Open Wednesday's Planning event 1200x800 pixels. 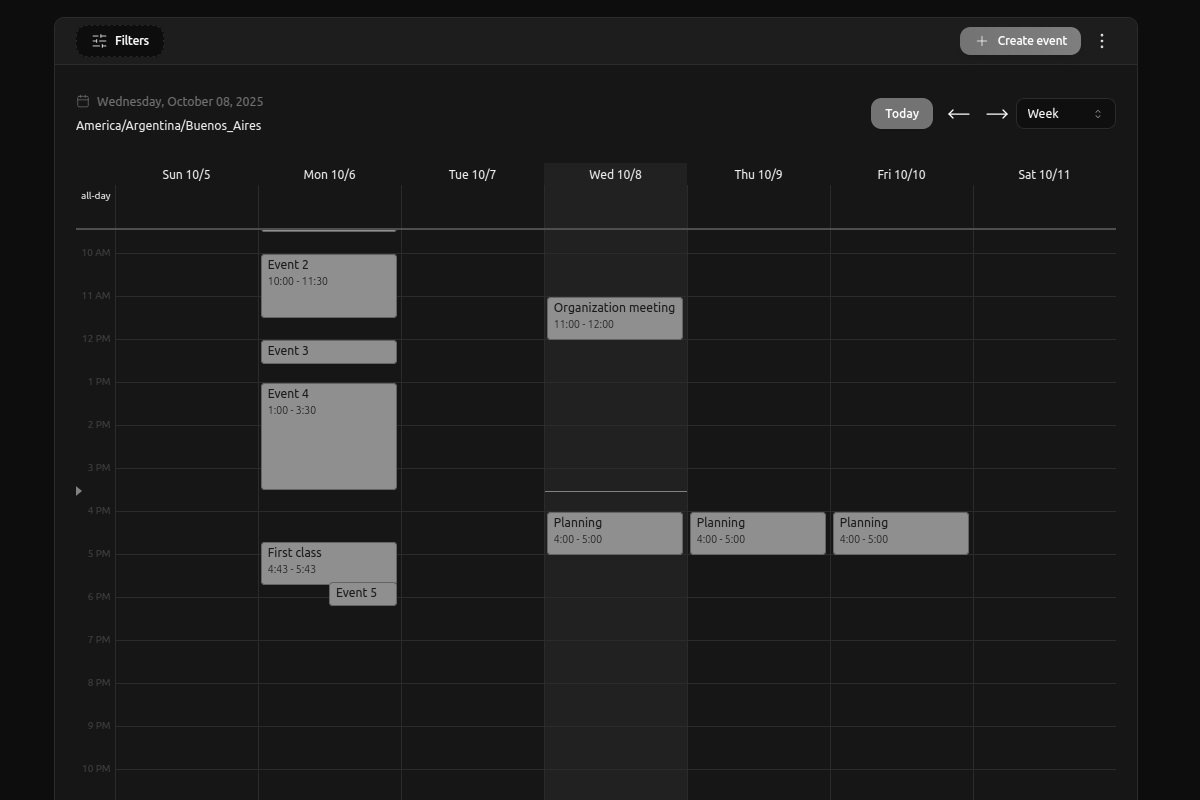614,532
